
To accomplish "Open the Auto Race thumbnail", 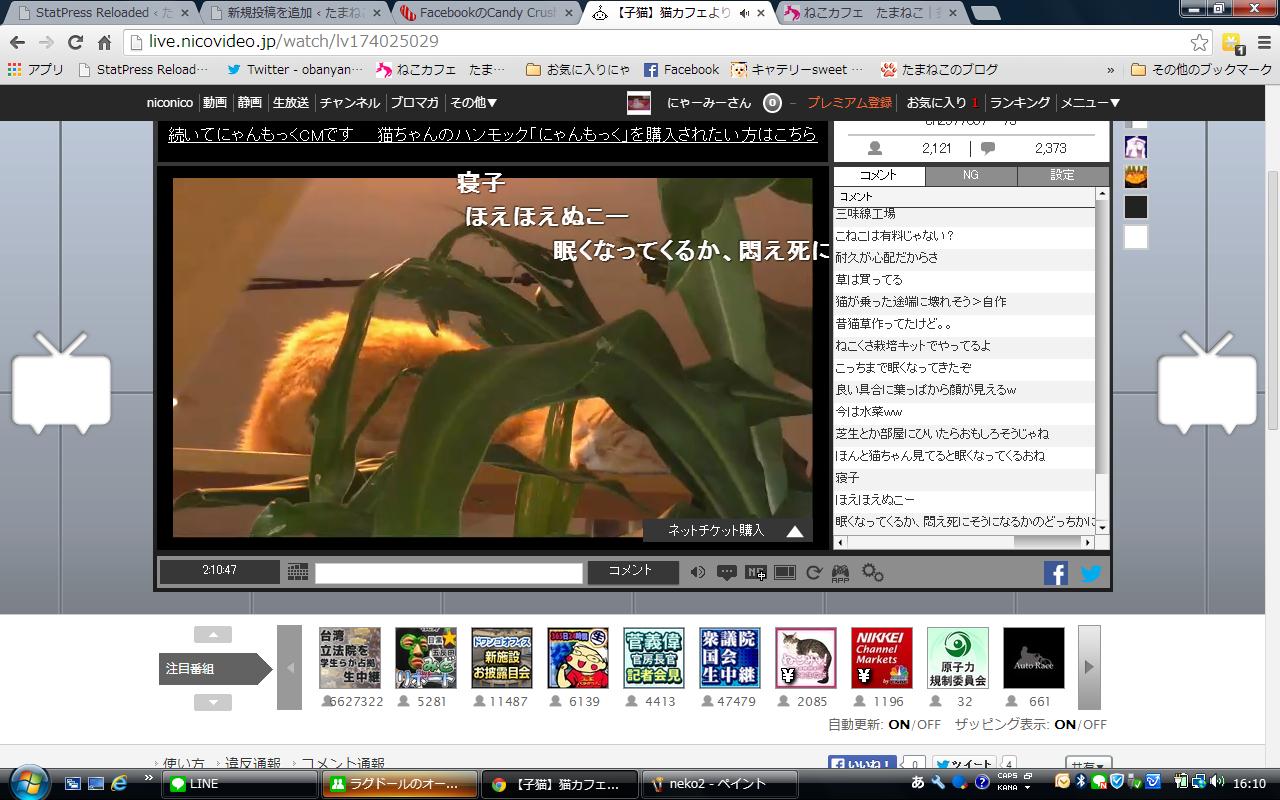I will [x=1034, y=658].
